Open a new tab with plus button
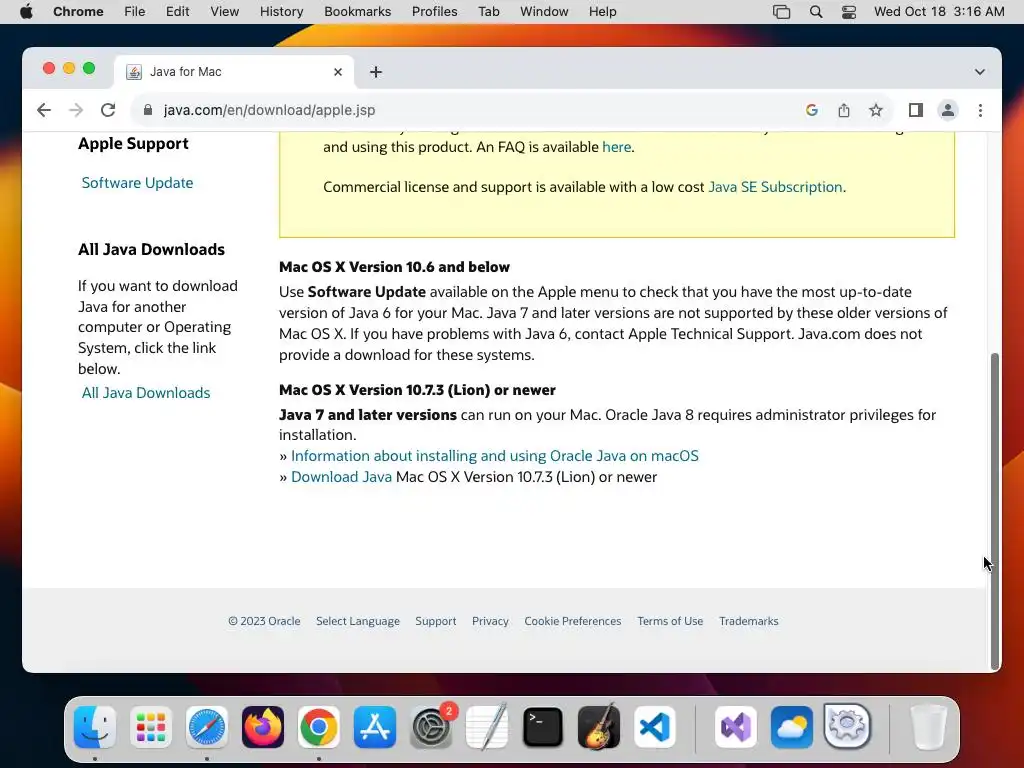 coord(376,72)
